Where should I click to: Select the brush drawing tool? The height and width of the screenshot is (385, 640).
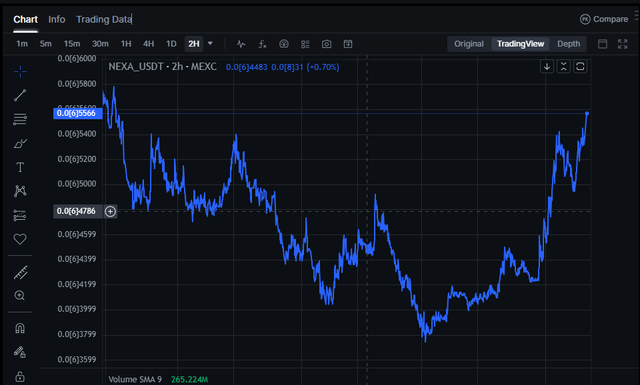pyautogui.click(x=20, y=143)
